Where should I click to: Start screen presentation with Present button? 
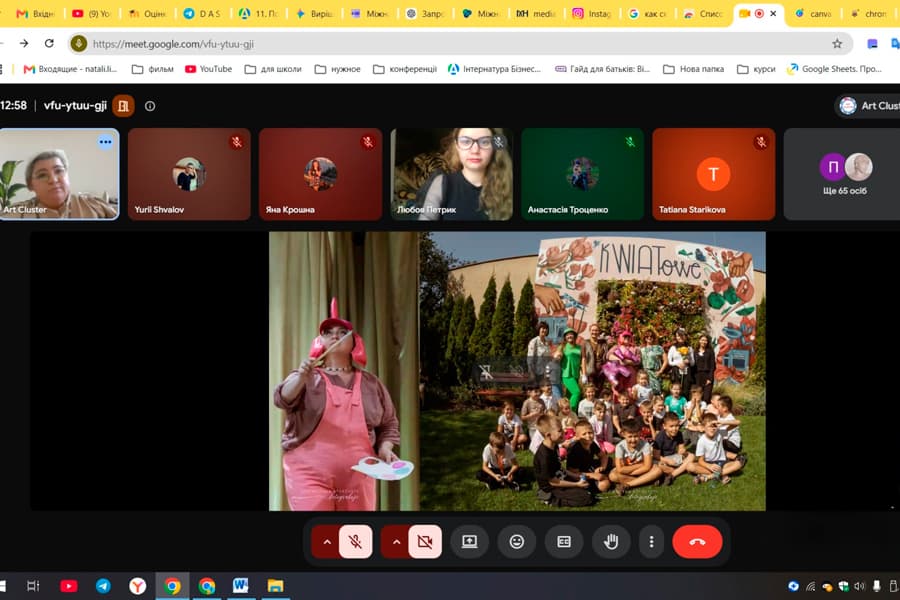click(x=470, y=541)
